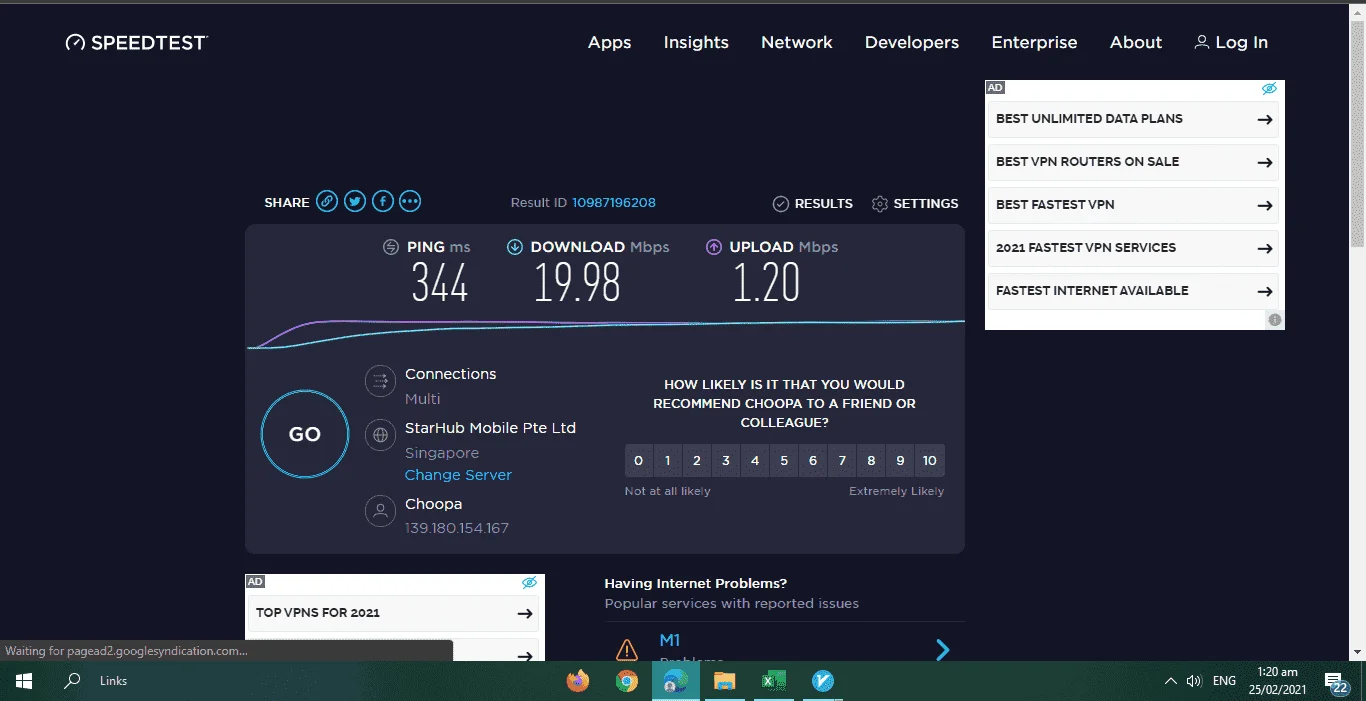
Task: Rate 3 on recommendation scale
Action: coord(726,461)
